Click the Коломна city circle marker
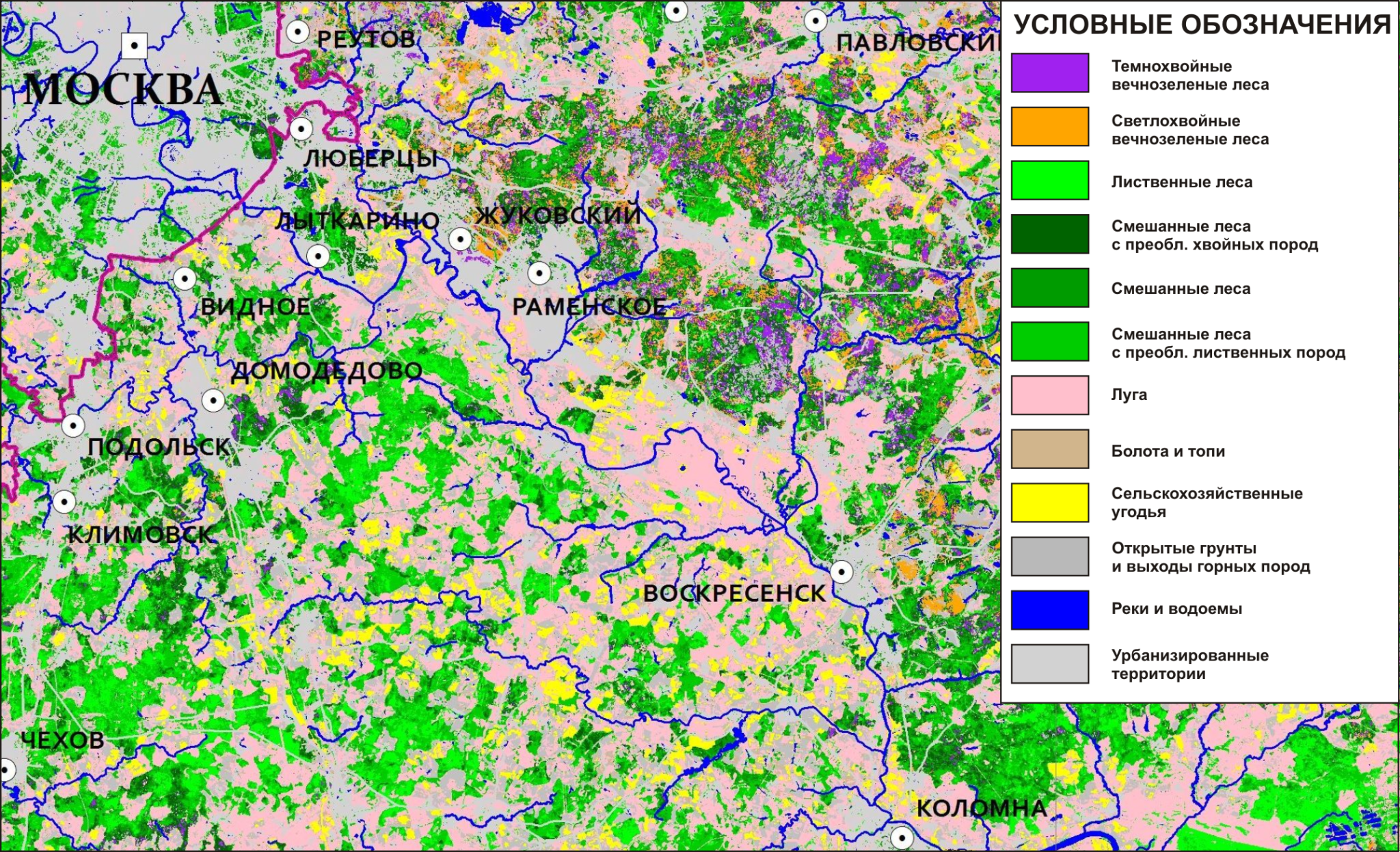Image resolution: width=1400 pixels, height=852 pixels. pos(902,837)
